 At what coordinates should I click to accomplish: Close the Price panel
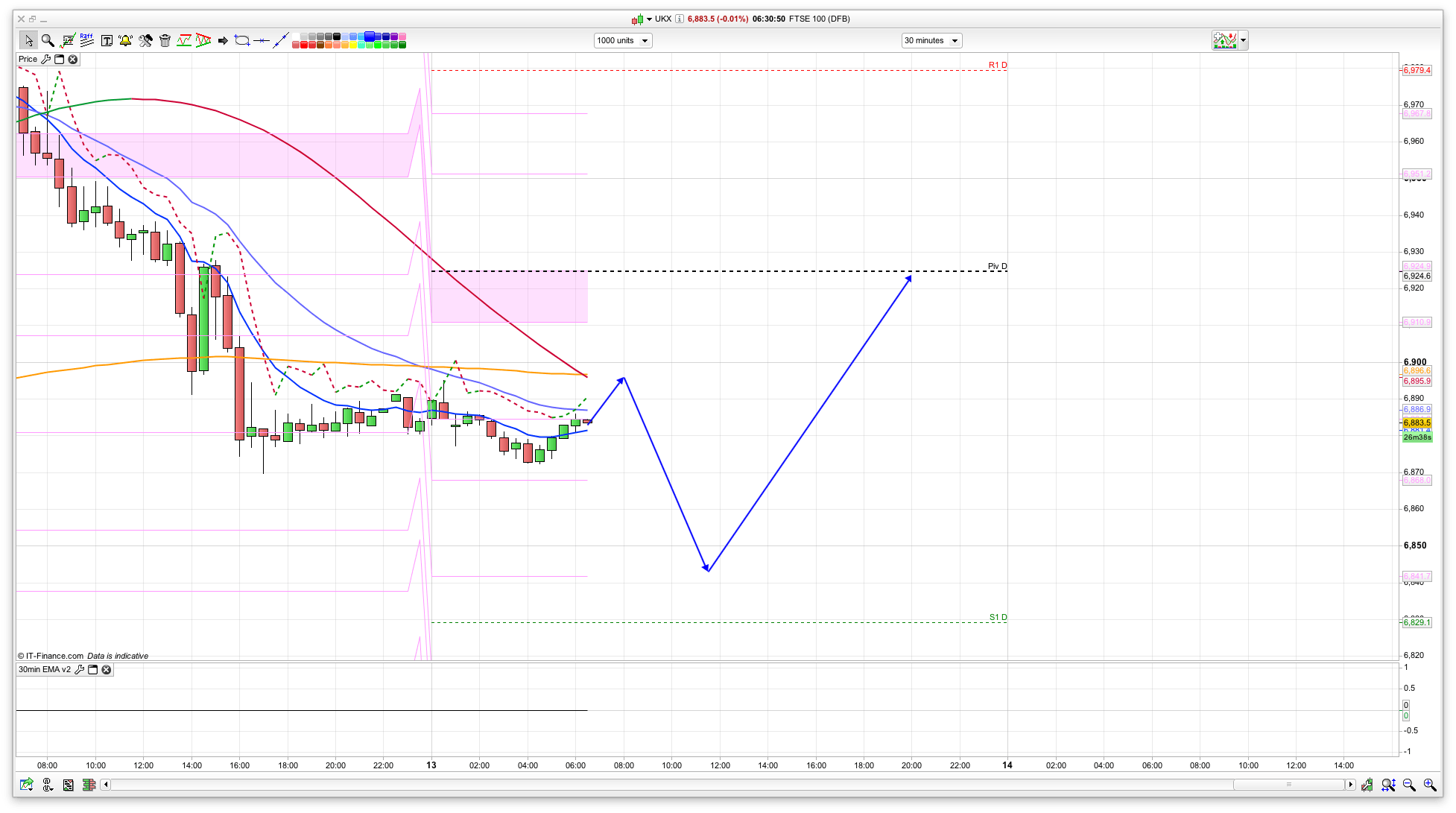[73, 60]
